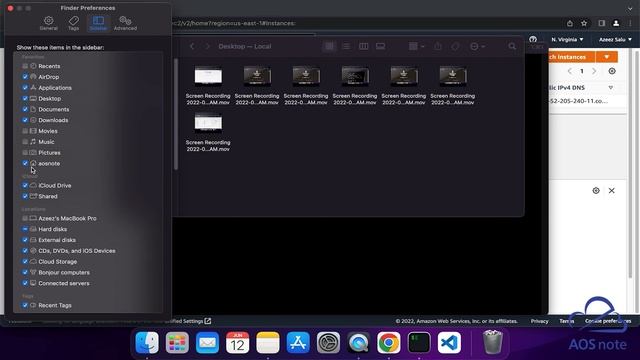Sort by Public IPv4 DNS column arrow
This screenshot has height=360, width=640.
[x=611, y=88]
